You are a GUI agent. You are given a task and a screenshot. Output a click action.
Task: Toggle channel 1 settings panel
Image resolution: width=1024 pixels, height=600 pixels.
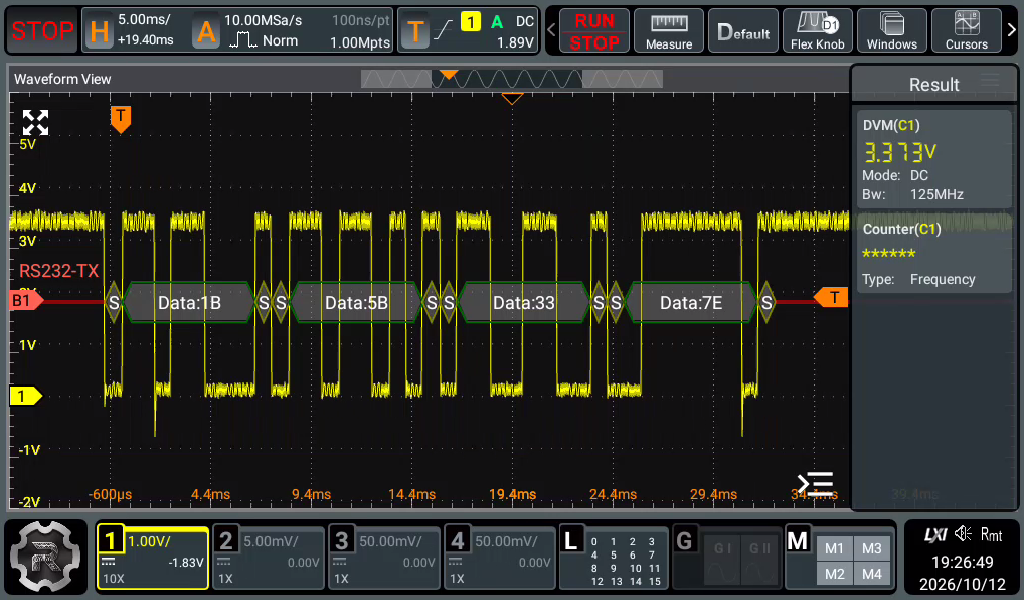tap(153, 558)
